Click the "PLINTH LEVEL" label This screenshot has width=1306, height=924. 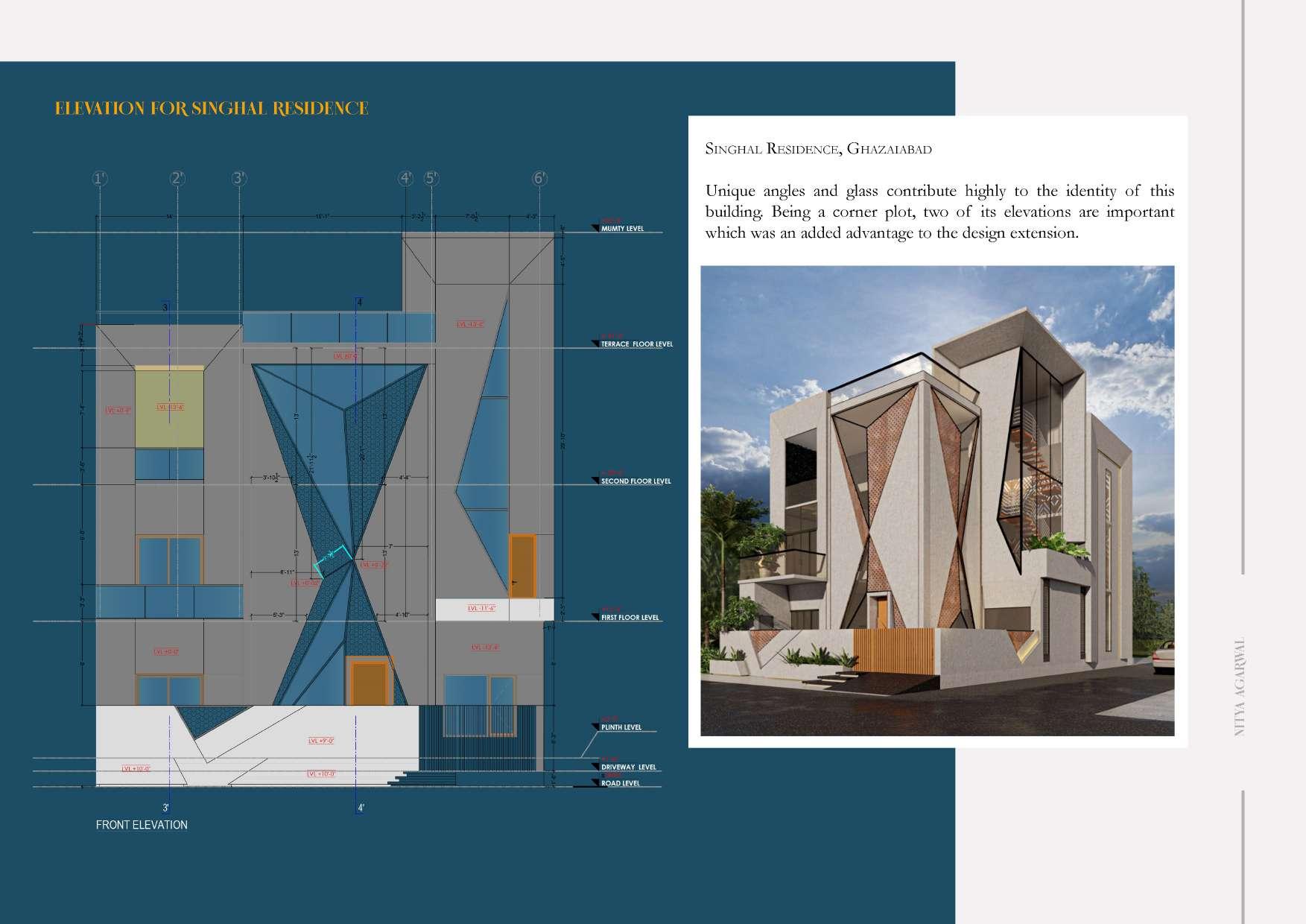click(x=621, y=727)
